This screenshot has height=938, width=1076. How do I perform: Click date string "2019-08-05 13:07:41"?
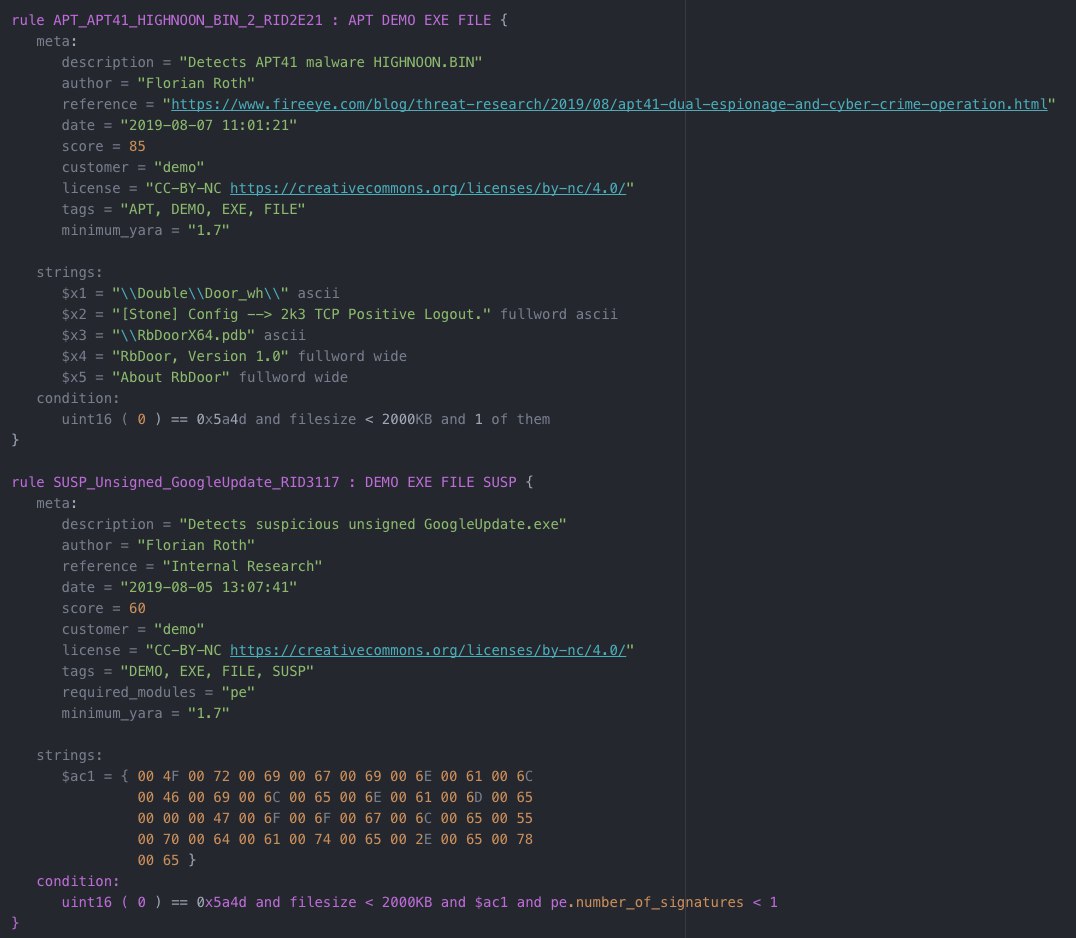click(x=209, y=587)
